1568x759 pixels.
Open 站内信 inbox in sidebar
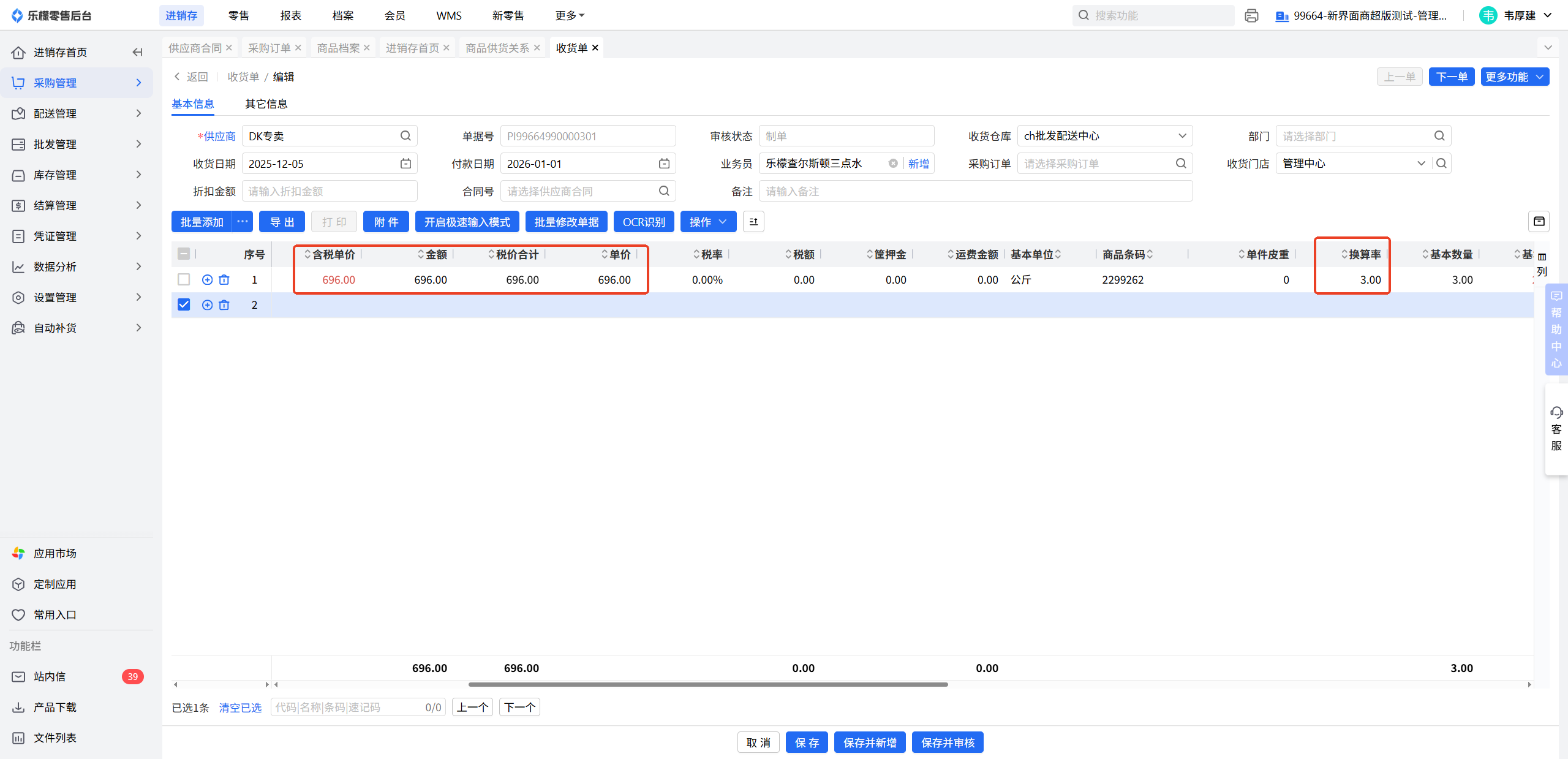pyautogui.click(x=49, y=676)
